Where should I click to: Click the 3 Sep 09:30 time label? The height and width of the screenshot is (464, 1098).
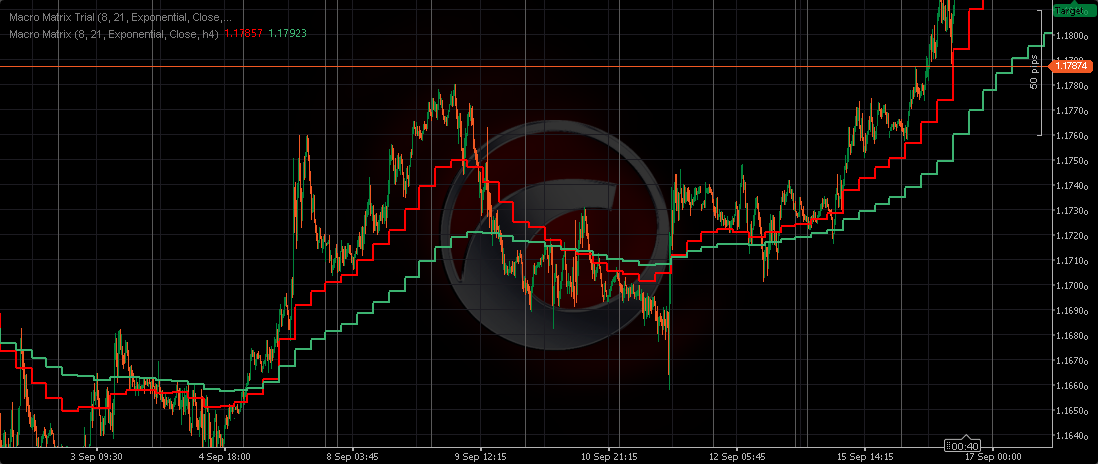pyautogui.click(x=95, y=456)
